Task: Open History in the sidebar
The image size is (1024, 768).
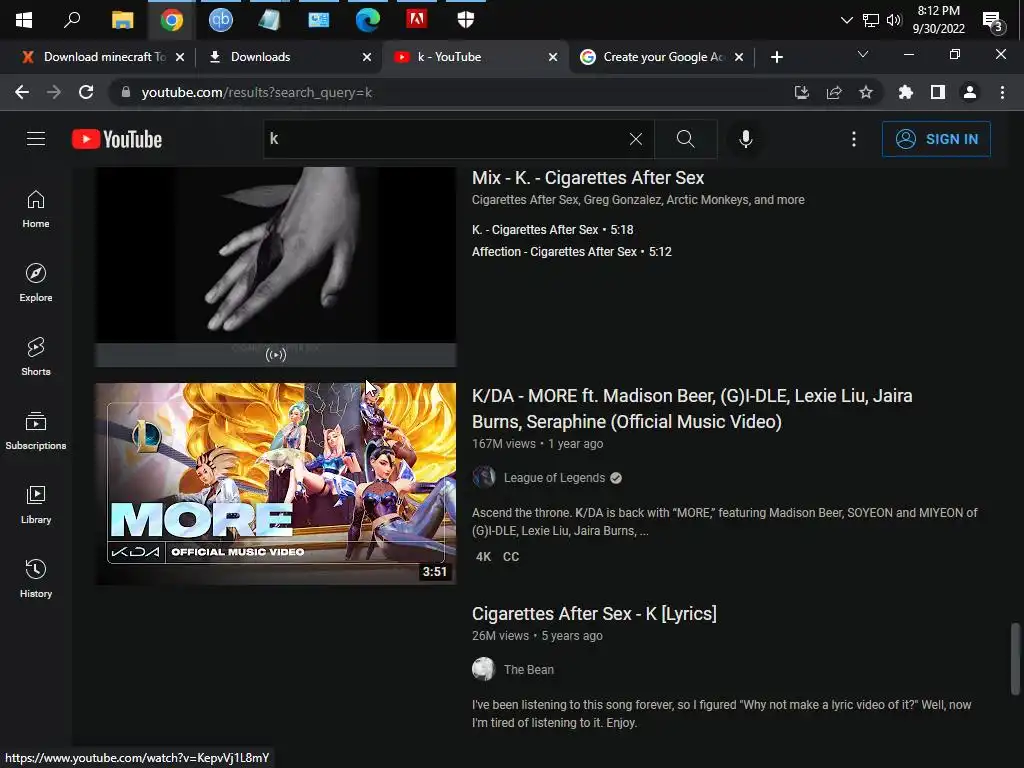Action: coord(36,579)
